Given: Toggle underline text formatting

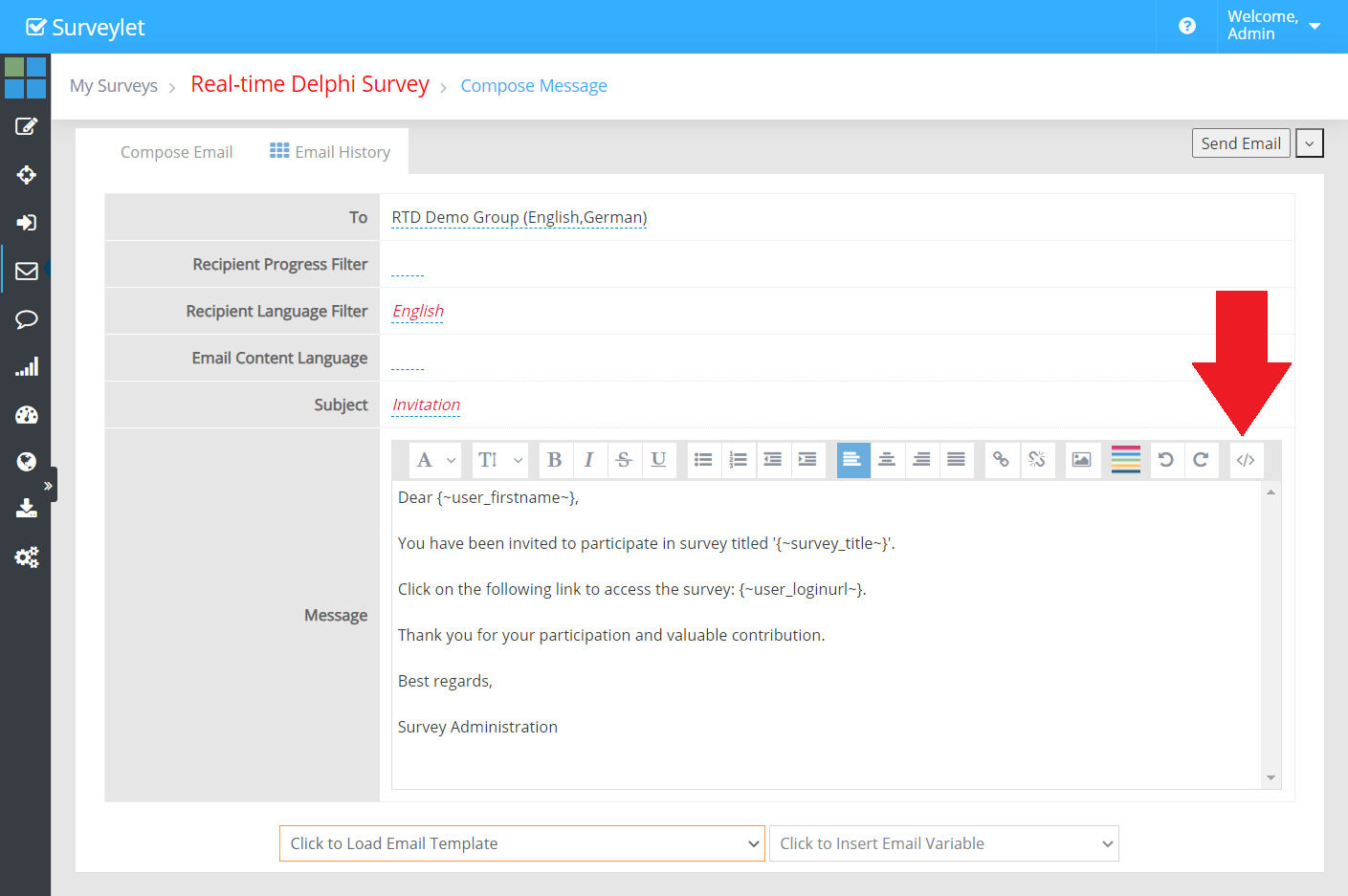Looking at the screenshot, I should point(658,460).
